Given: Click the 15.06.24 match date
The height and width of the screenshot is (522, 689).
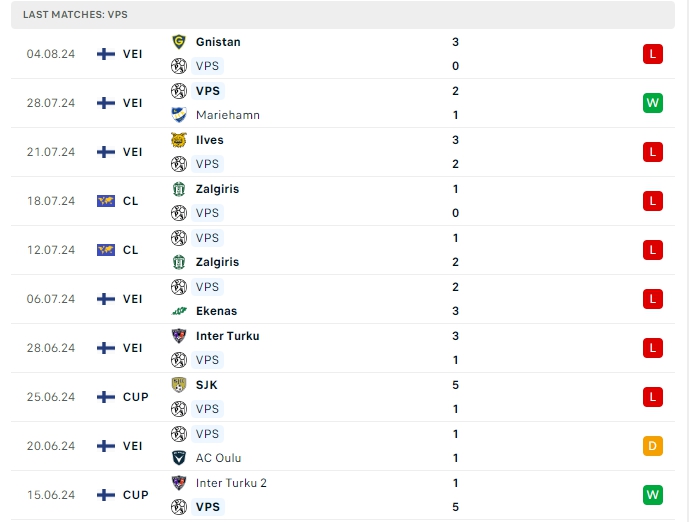Looking at the screenshot, I should 51,495.
